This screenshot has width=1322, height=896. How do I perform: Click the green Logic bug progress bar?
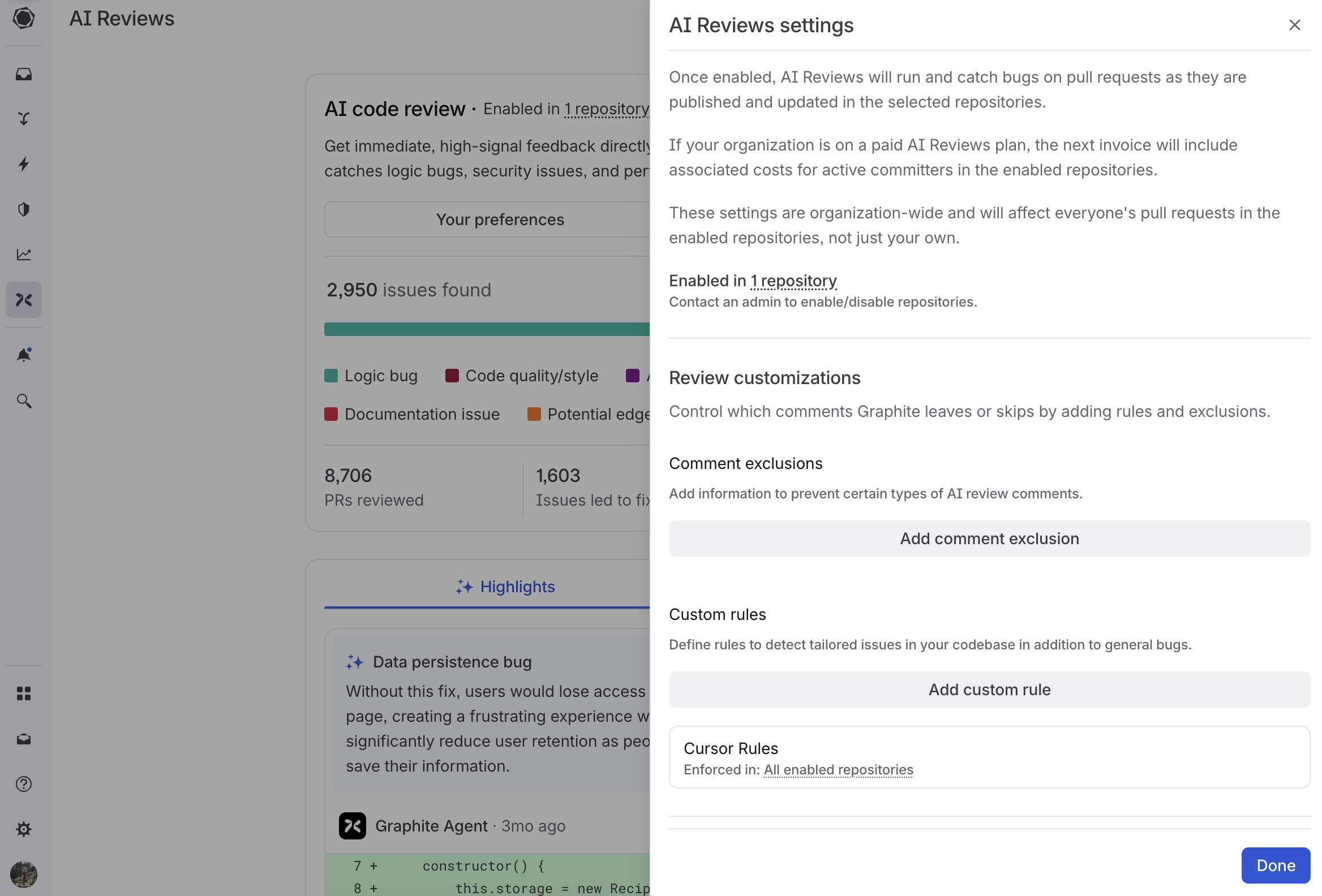coord(486,329)
